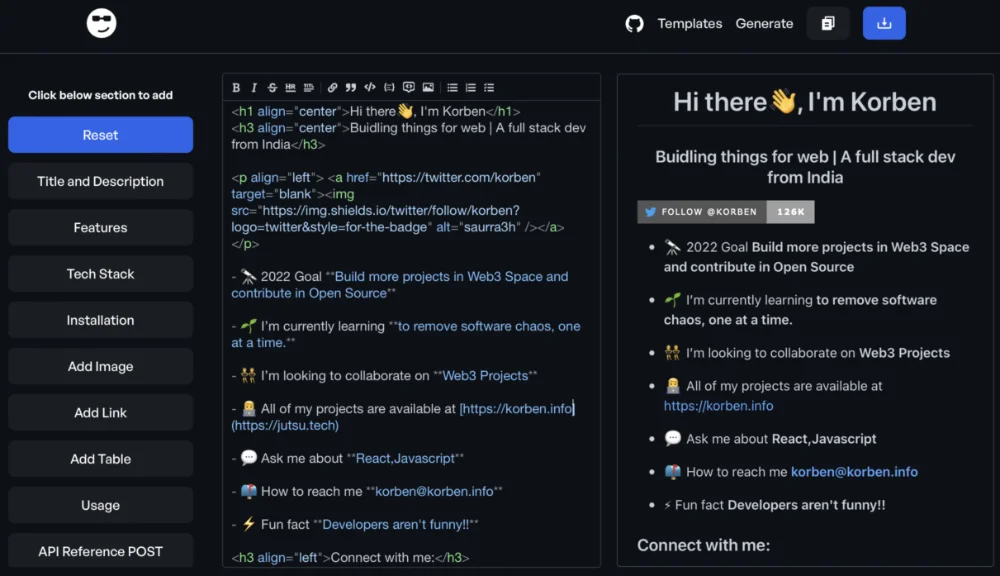The height and width of the screenshot is (576, 1000).
Task: Click the 'Connect with me:' line in editor
Action: (x=350, y=558)
